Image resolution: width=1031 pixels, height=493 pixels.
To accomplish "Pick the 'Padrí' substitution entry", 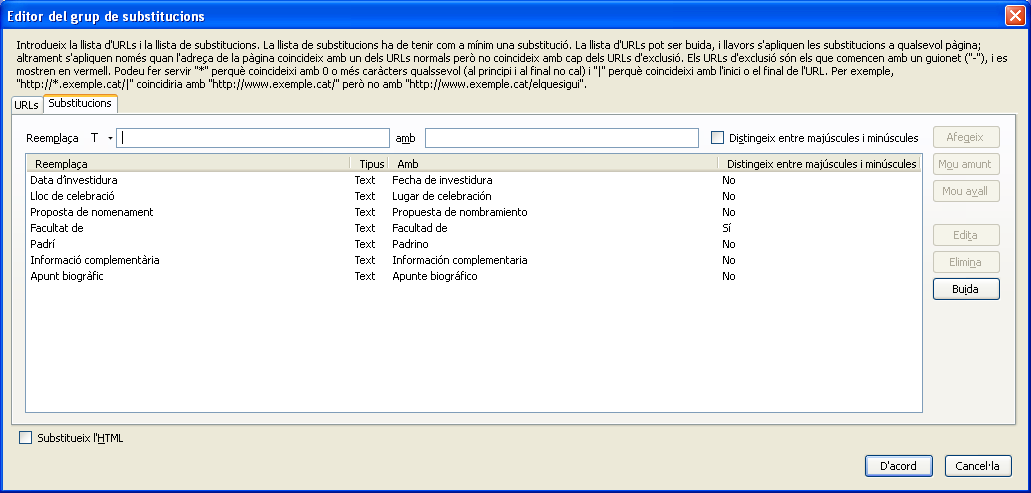I will pyautogui.click(x=43, y=244).
